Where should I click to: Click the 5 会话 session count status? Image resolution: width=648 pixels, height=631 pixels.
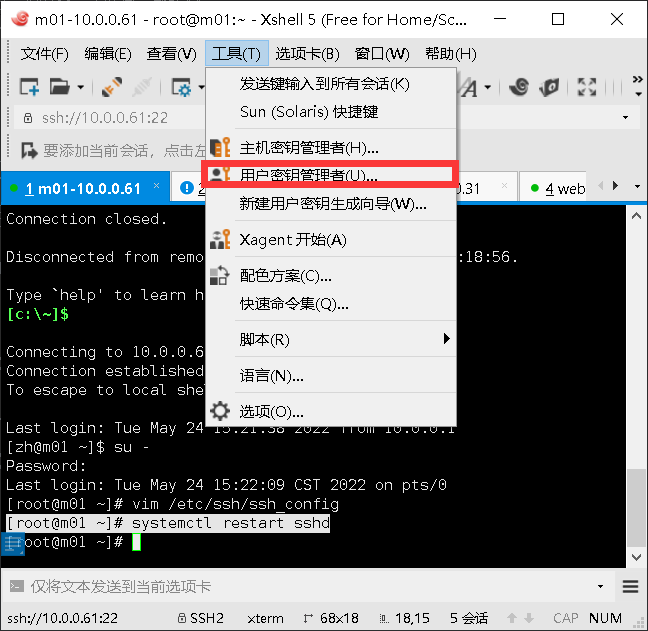click(469, 618)
